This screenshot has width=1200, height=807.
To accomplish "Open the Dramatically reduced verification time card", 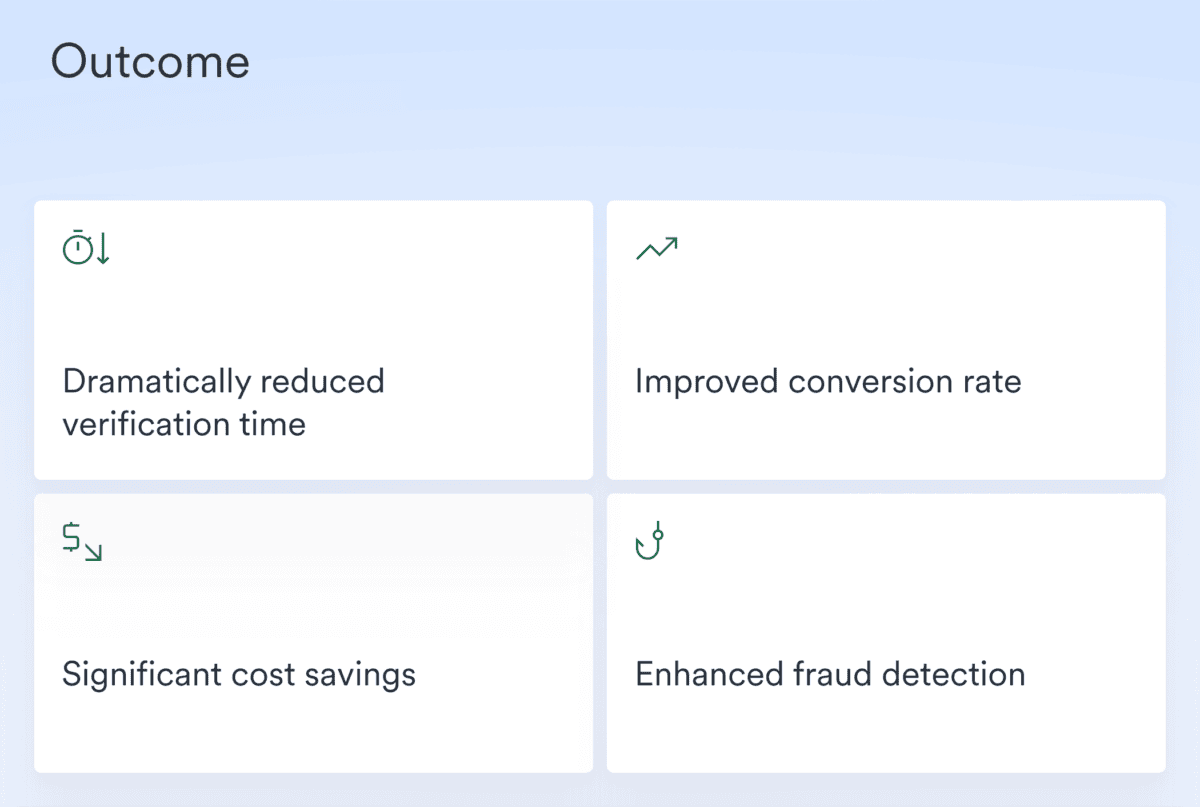I will click(x=314, y=340).
